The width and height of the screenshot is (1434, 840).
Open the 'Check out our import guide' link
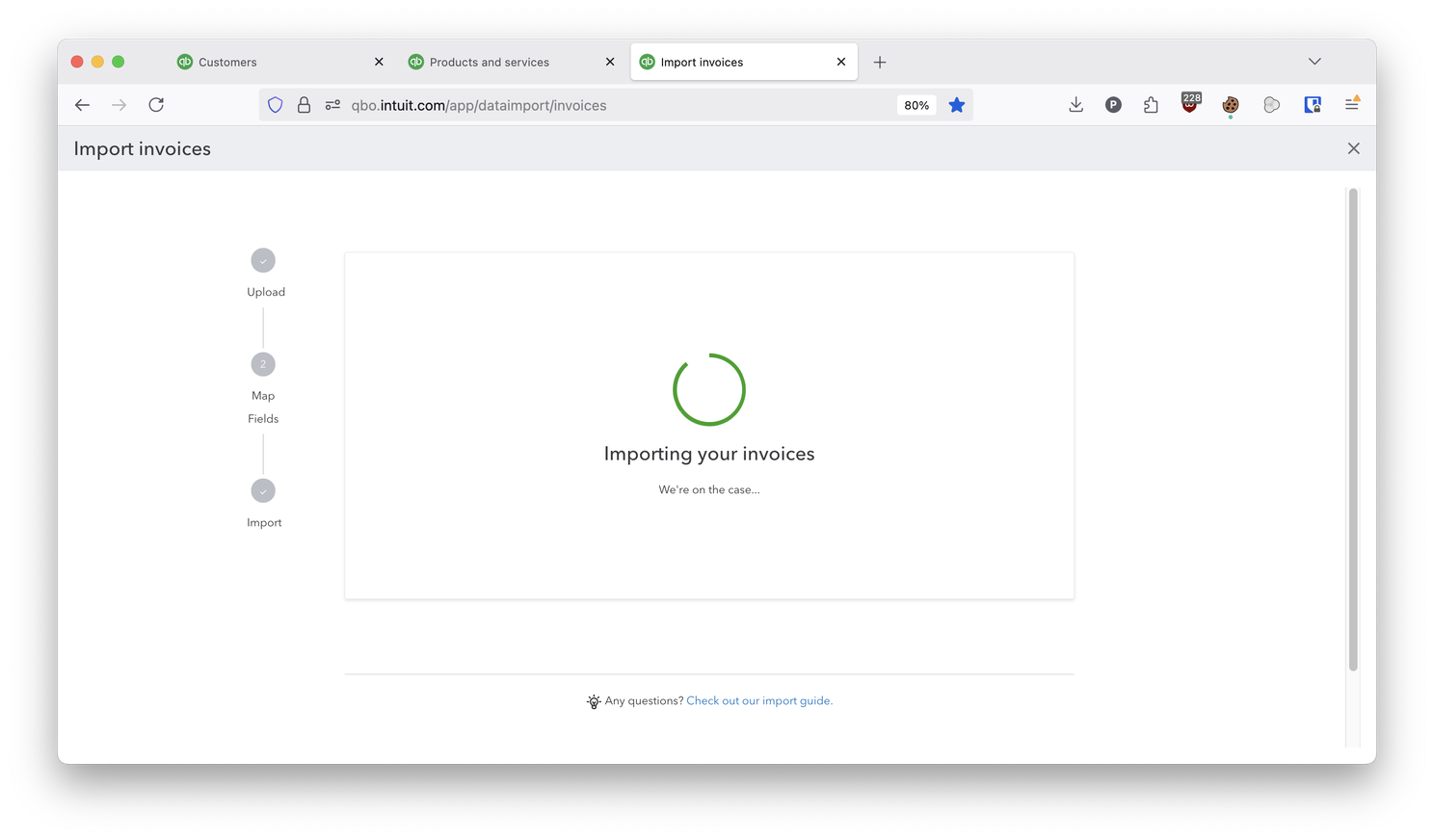point(758,701)
